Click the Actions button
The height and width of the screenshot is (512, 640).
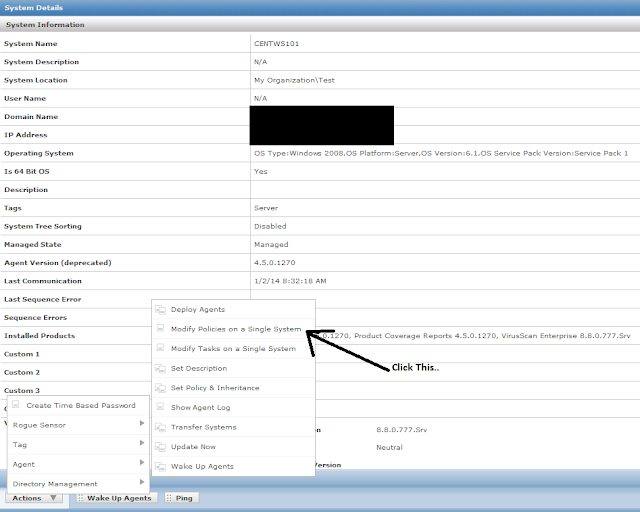[x=34, y=498]
